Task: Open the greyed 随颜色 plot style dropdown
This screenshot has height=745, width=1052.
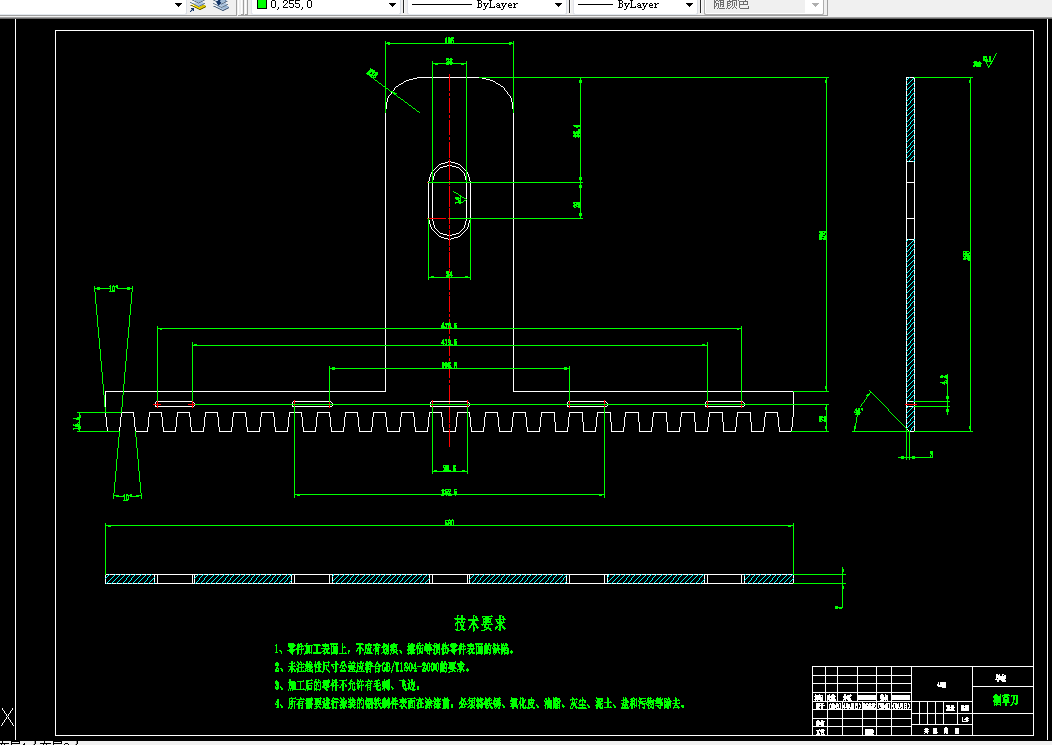Action: 765,5
